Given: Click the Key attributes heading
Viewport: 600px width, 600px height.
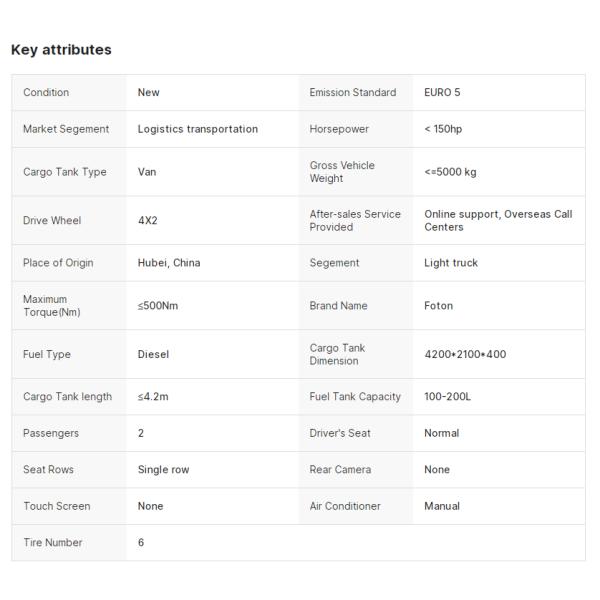Looking at the screenshot, I should (61, 50).
